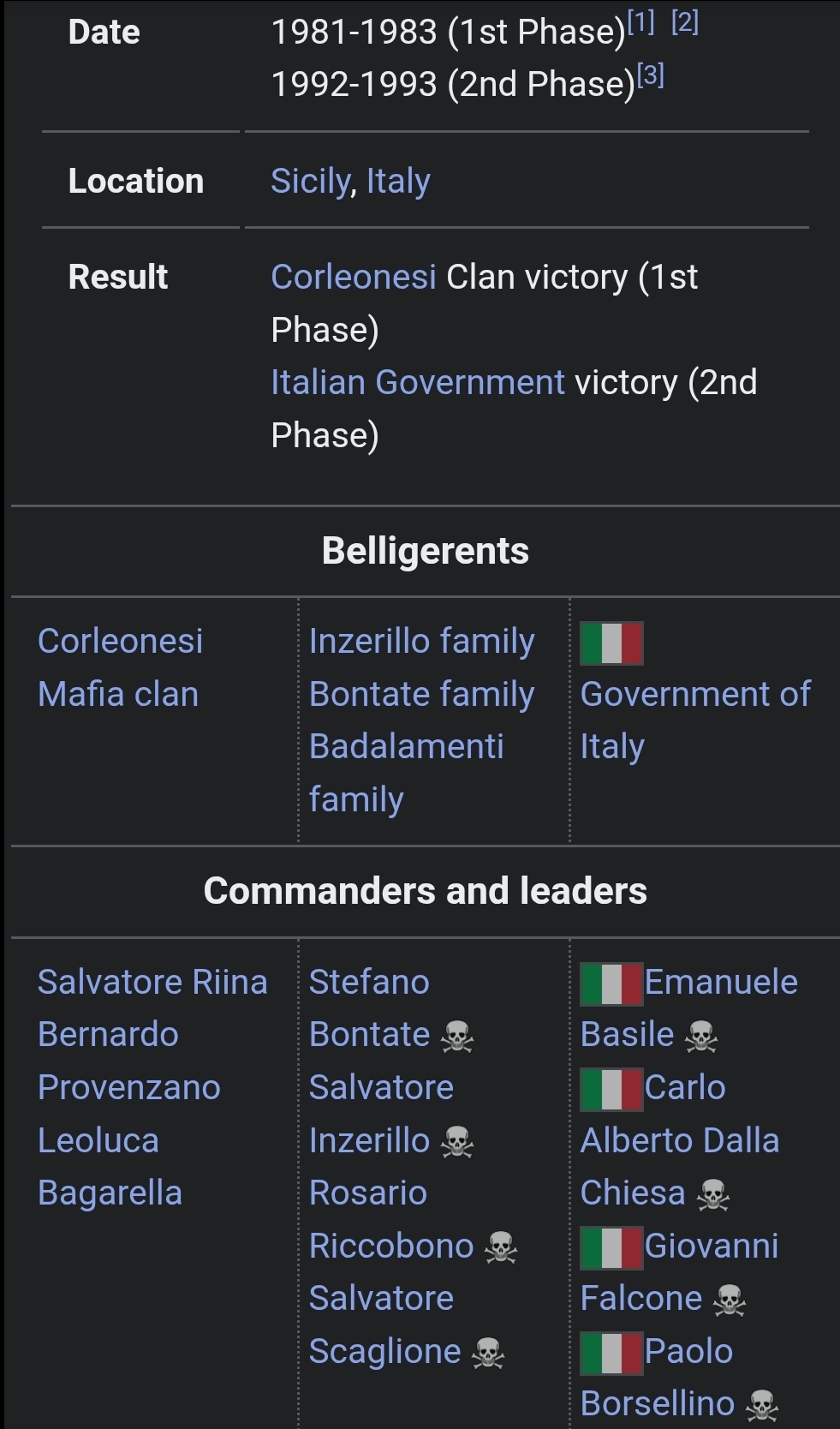840x1429 pixels.
Task: Open Salvatore Riina's article link
Action: click(152, 982)
